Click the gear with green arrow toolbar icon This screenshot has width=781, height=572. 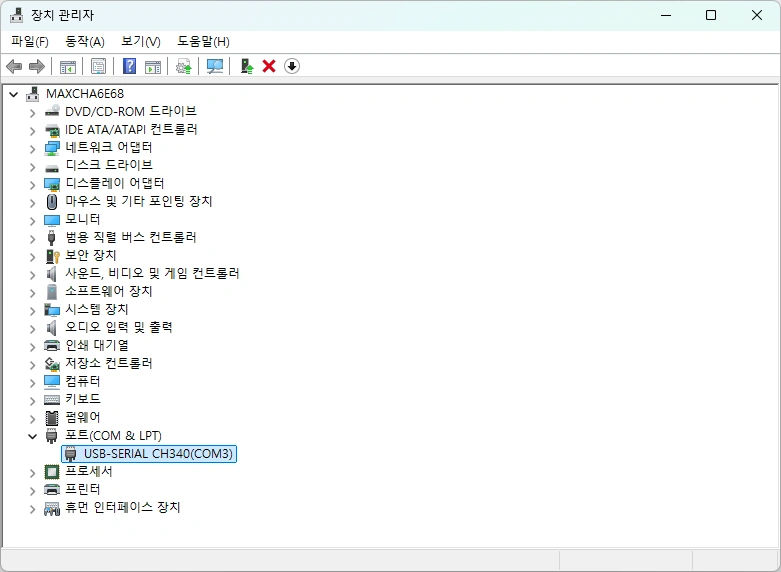click(184, 66)
